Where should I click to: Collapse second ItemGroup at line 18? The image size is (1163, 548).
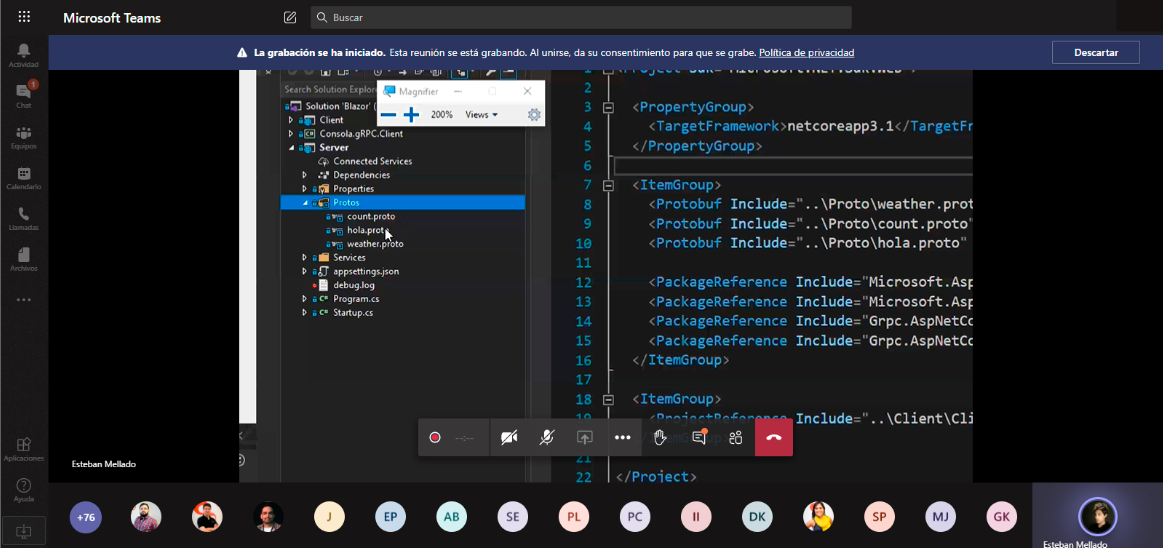pyautogui.click(x=609, y=399)
